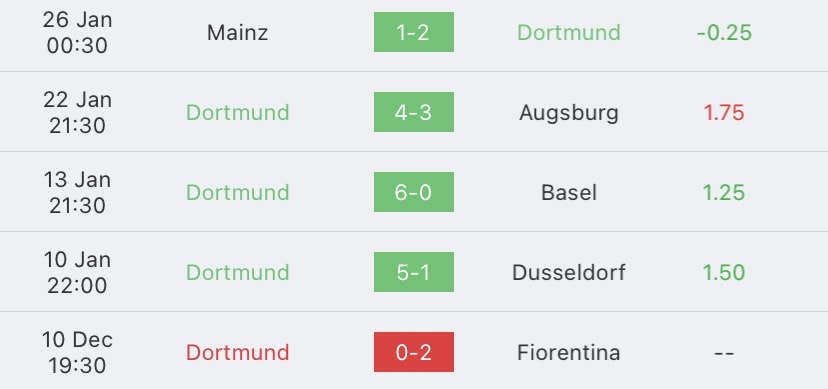This screenshot has width=828, height=389.
Task: Open the Mainz 1-2 Dortmund score badge
Action: pos(413,32)
